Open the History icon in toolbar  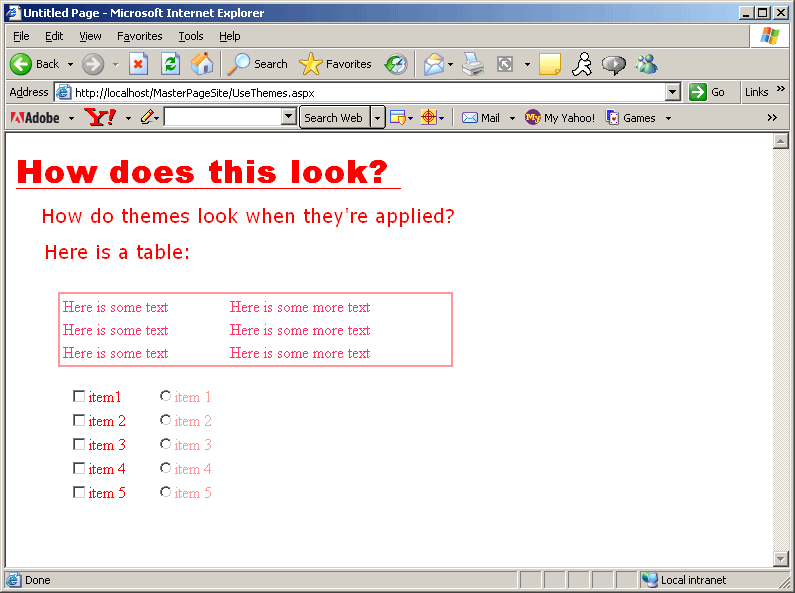[x=396, y=64]
